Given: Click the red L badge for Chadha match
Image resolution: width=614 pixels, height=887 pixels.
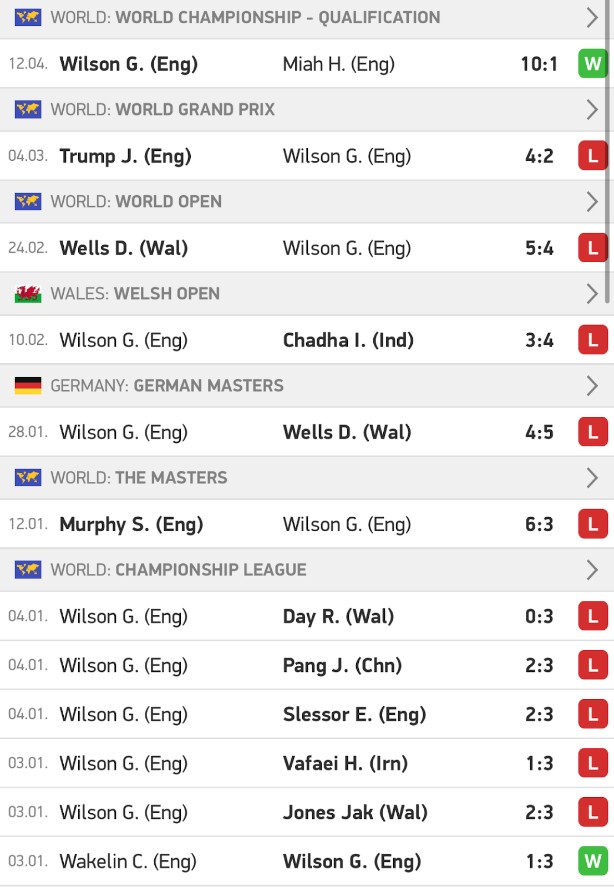Looking at the screenshot, I should (x=592, y=340).
